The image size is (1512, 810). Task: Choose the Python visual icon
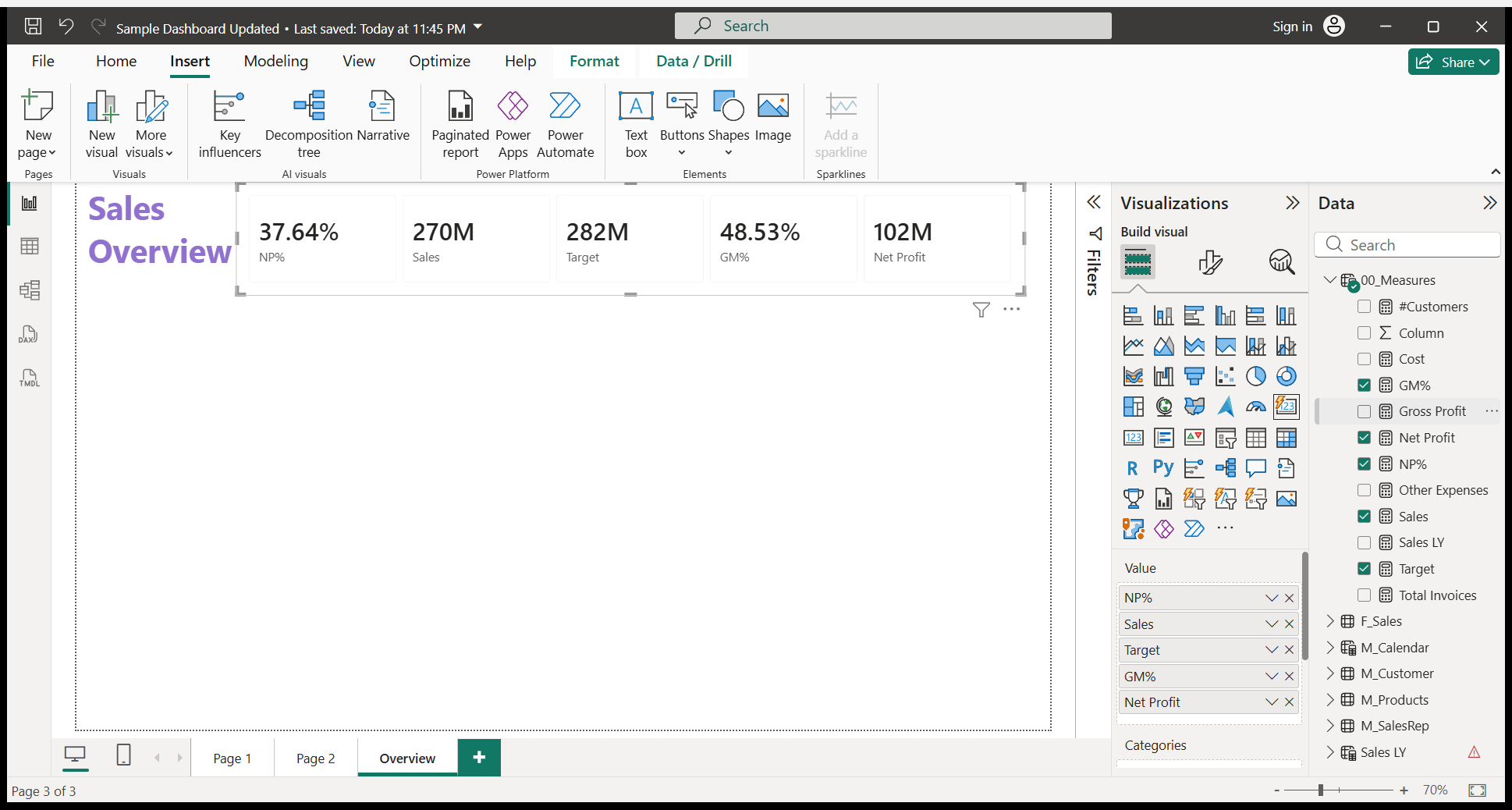[1163, 467]
